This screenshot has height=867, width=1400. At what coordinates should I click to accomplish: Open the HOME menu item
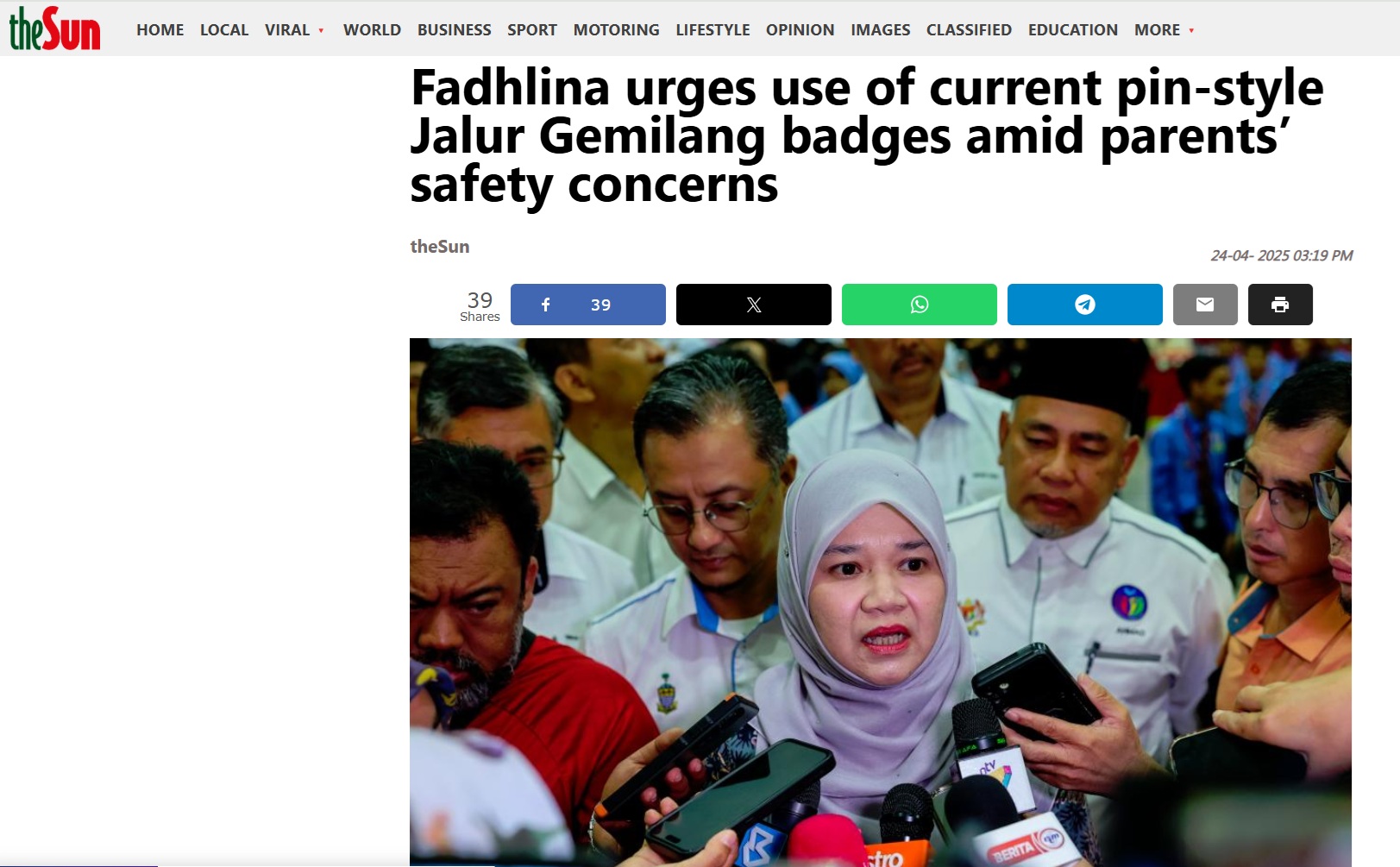click(x=160, y=30)
